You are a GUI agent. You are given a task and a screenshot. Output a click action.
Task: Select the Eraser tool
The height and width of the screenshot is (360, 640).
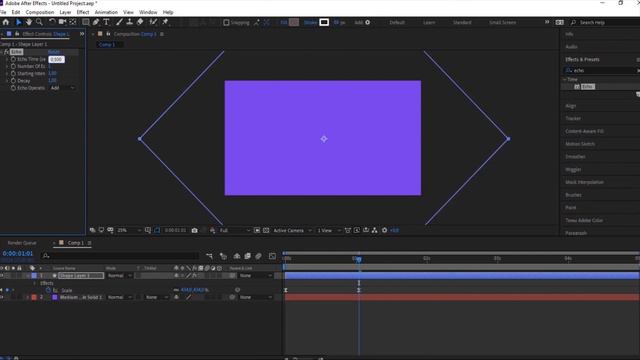(140, 22)
